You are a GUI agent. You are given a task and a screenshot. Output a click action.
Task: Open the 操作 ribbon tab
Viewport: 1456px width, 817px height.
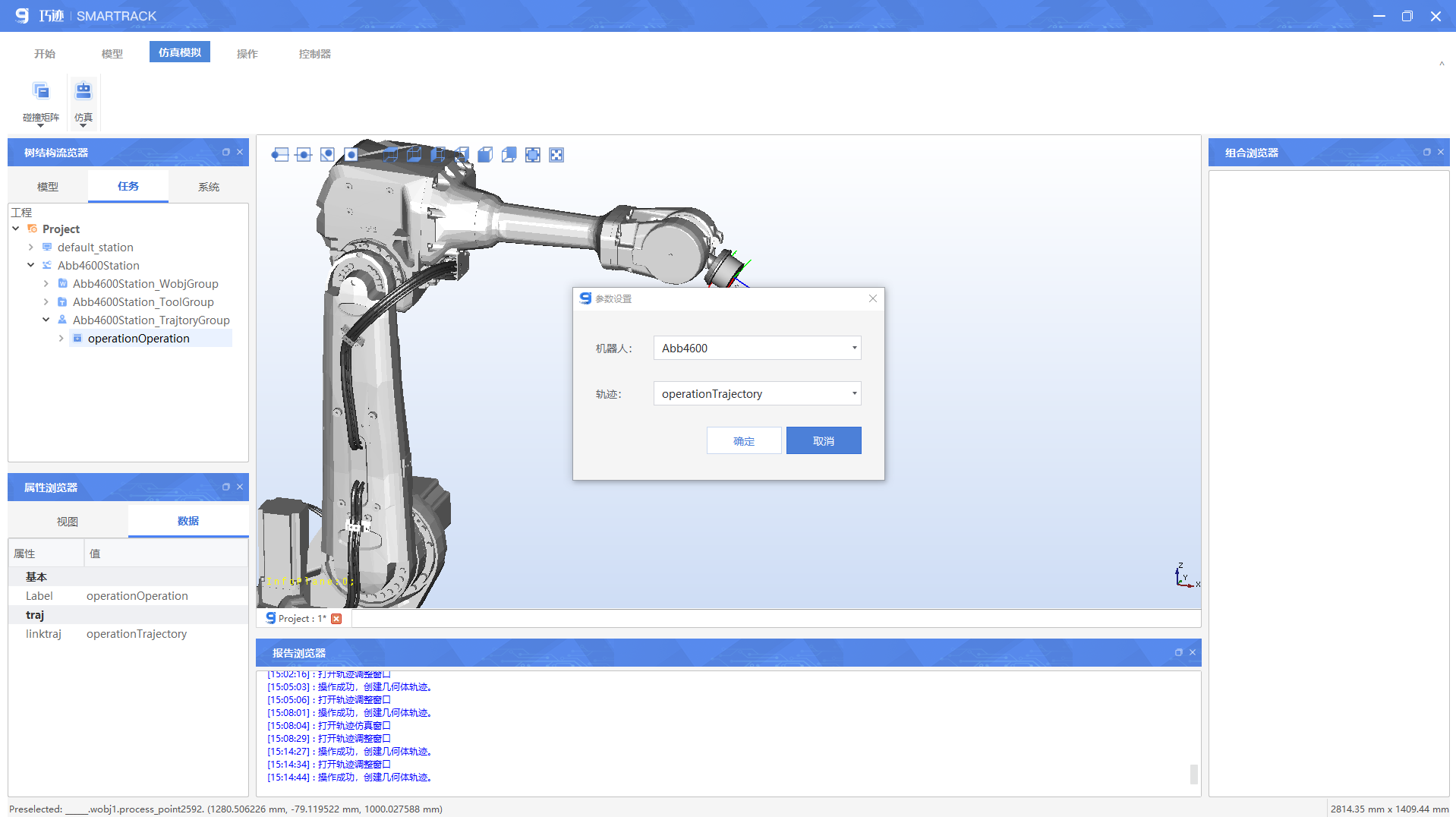coord(247,54)
